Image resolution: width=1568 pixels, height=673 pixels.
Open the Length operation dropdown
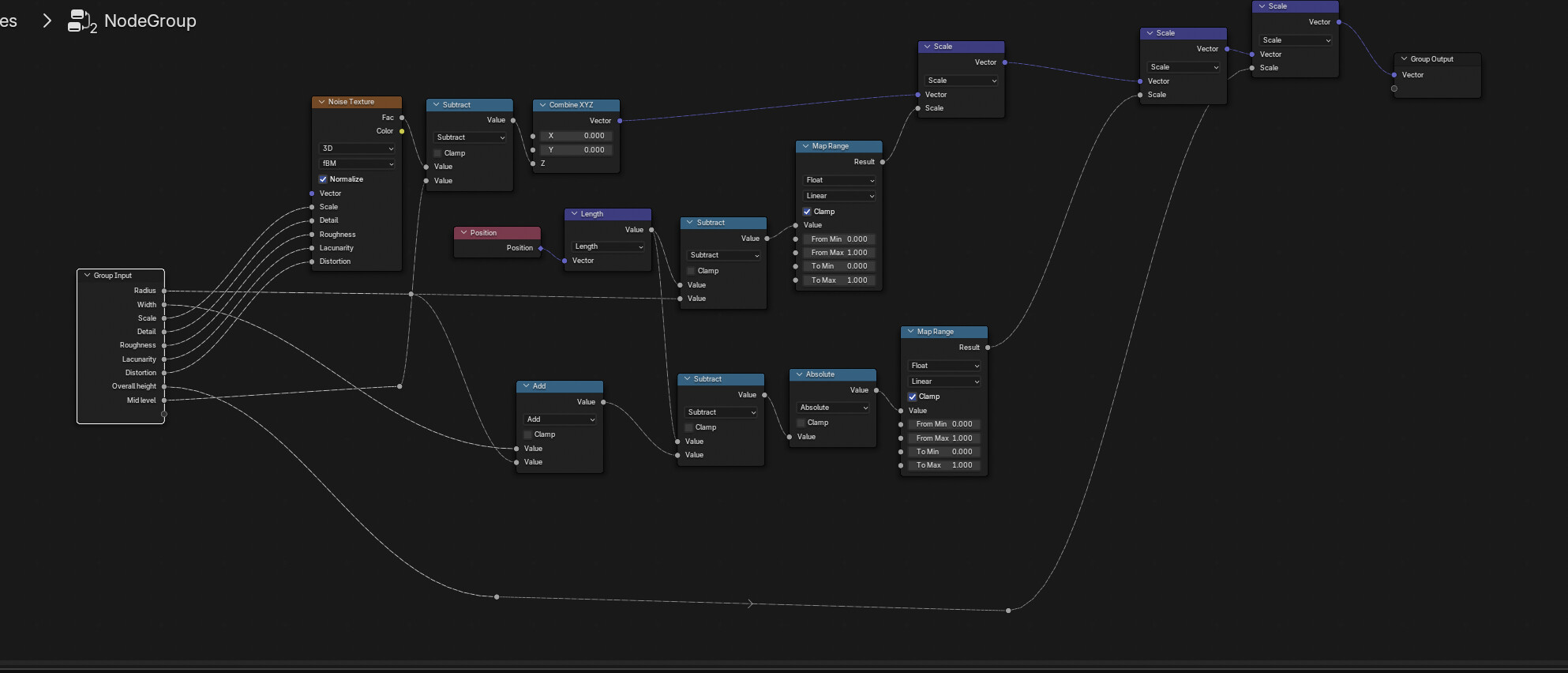click(x=609, y=246)
